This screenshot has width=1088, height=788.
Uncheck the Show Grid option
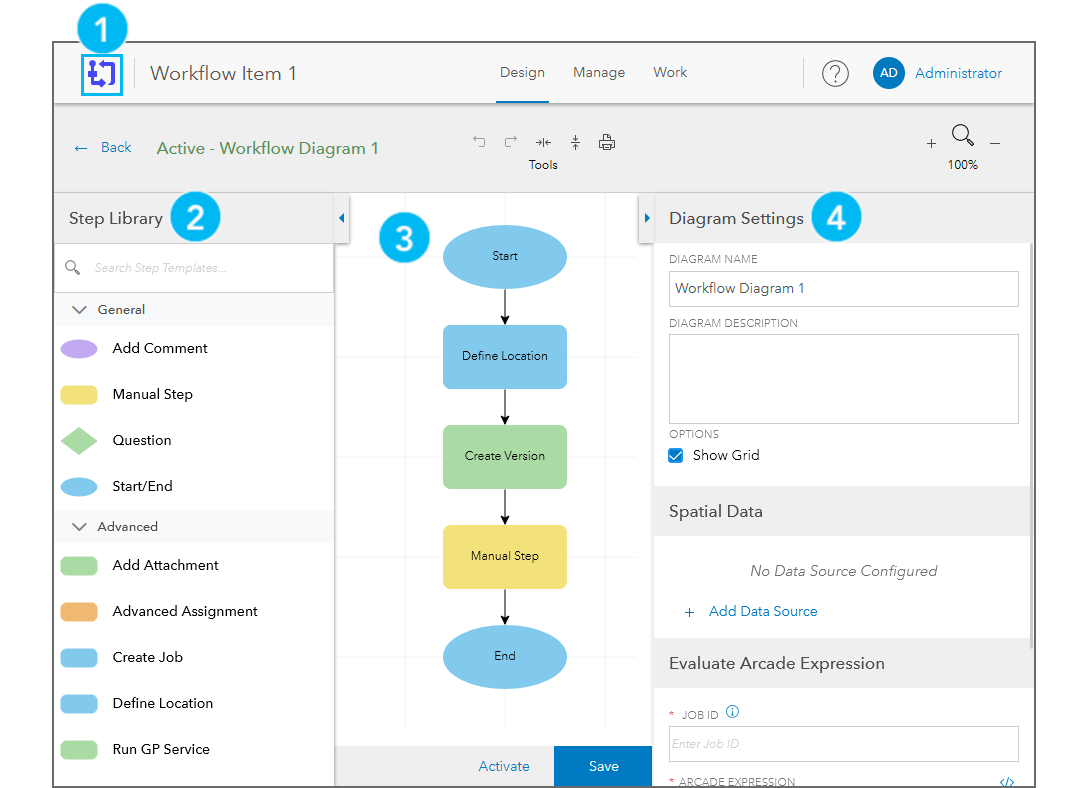tap(675, 455)
